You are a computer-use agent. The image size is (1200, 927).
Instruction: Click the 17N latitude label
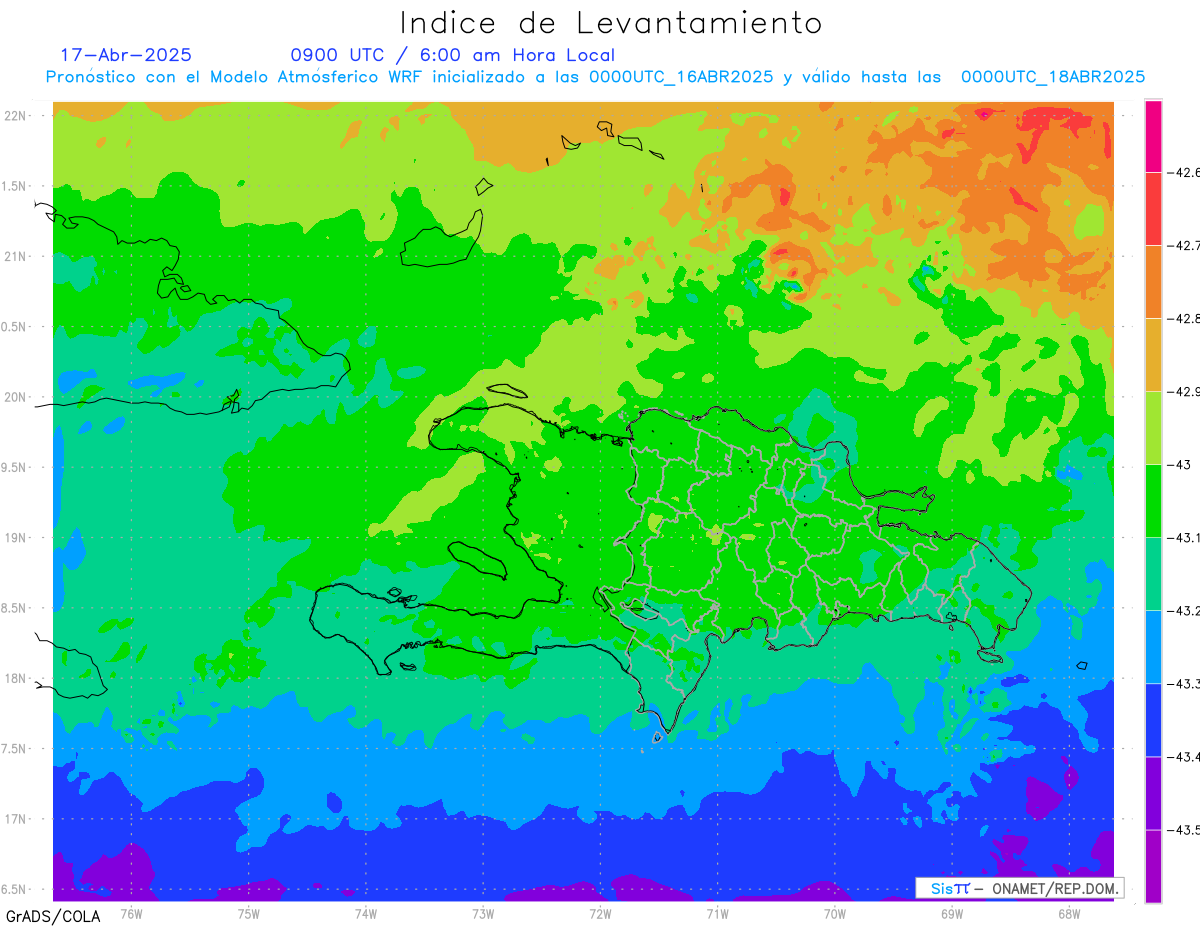point(16,819)
